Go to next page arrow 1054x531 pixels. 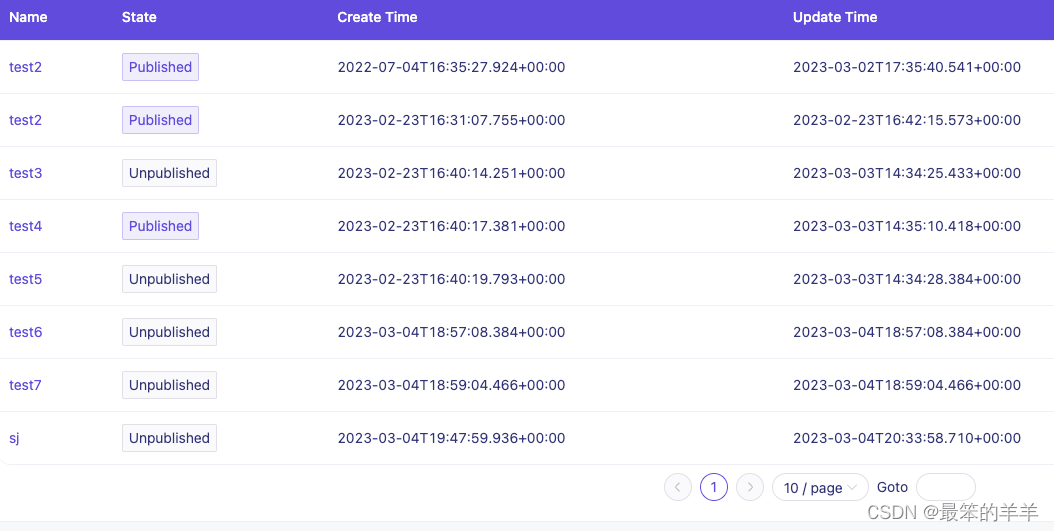tap(750, 487)
